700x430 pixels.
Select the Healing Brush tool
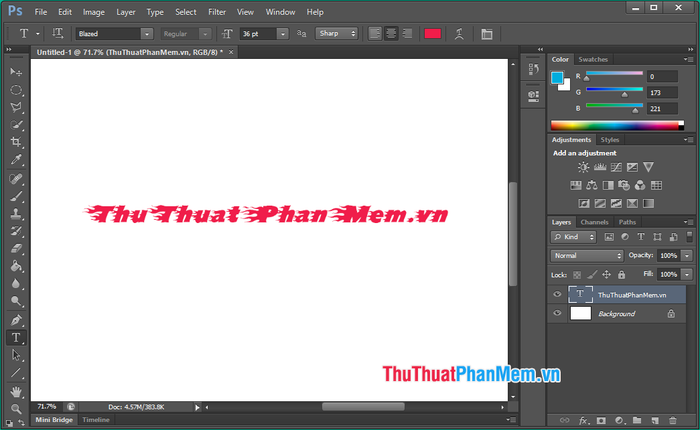point(16,179)
